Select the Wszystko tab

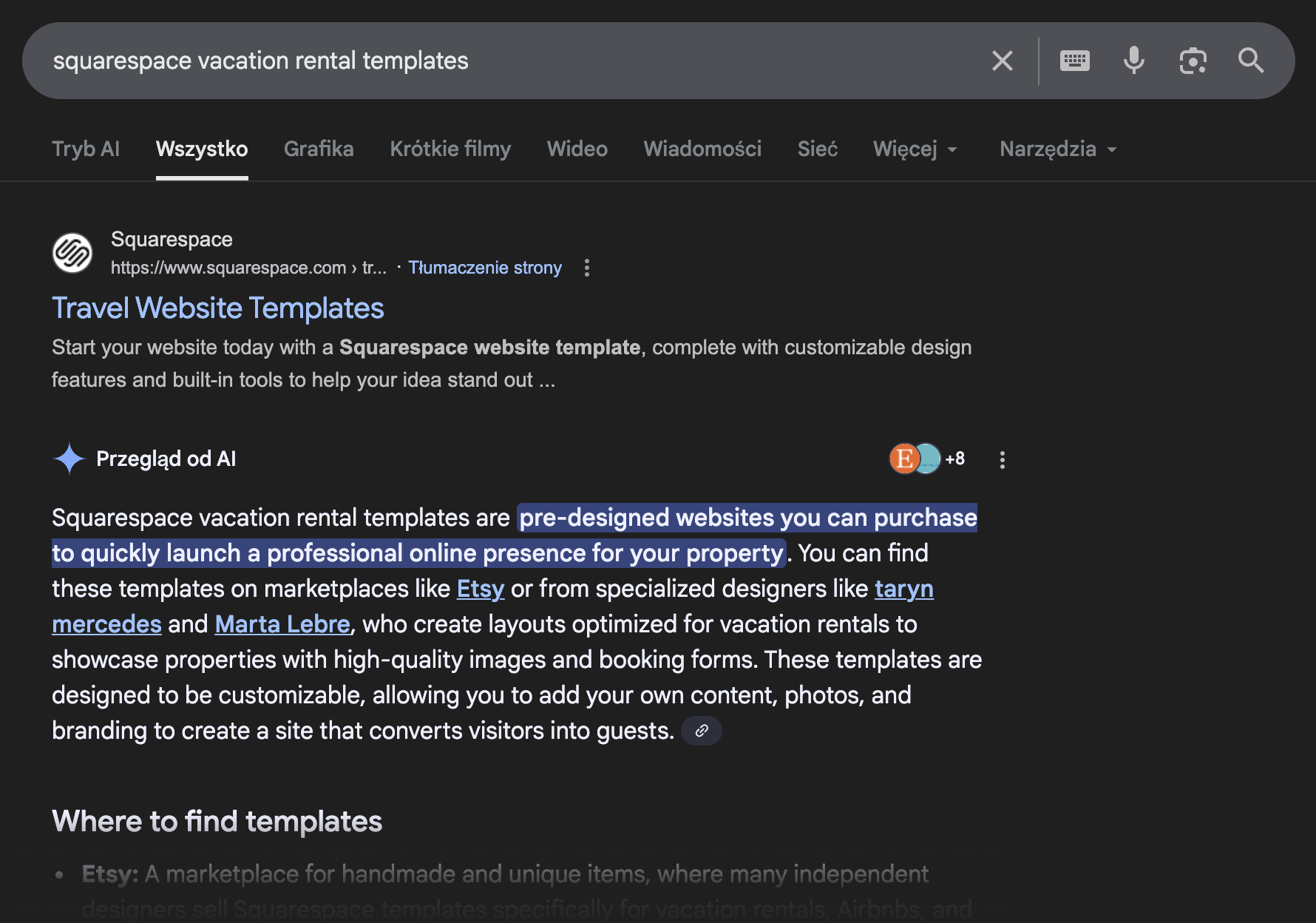click(202, 149)
